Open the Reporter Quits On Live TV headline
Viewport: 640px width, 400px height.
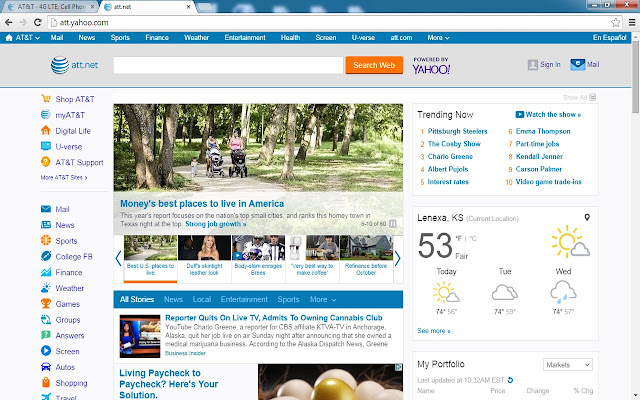click(x=273, y=318)
